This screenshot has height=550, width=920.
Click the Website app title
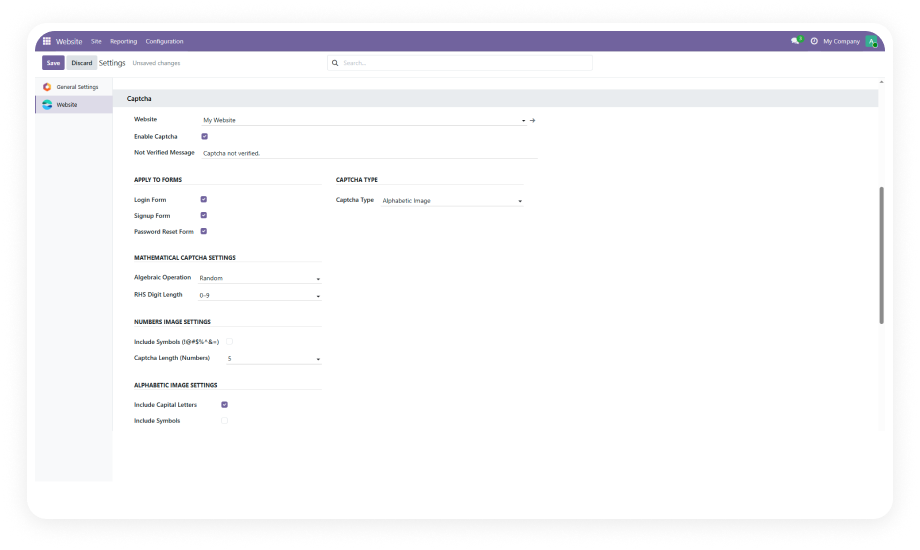69,42
